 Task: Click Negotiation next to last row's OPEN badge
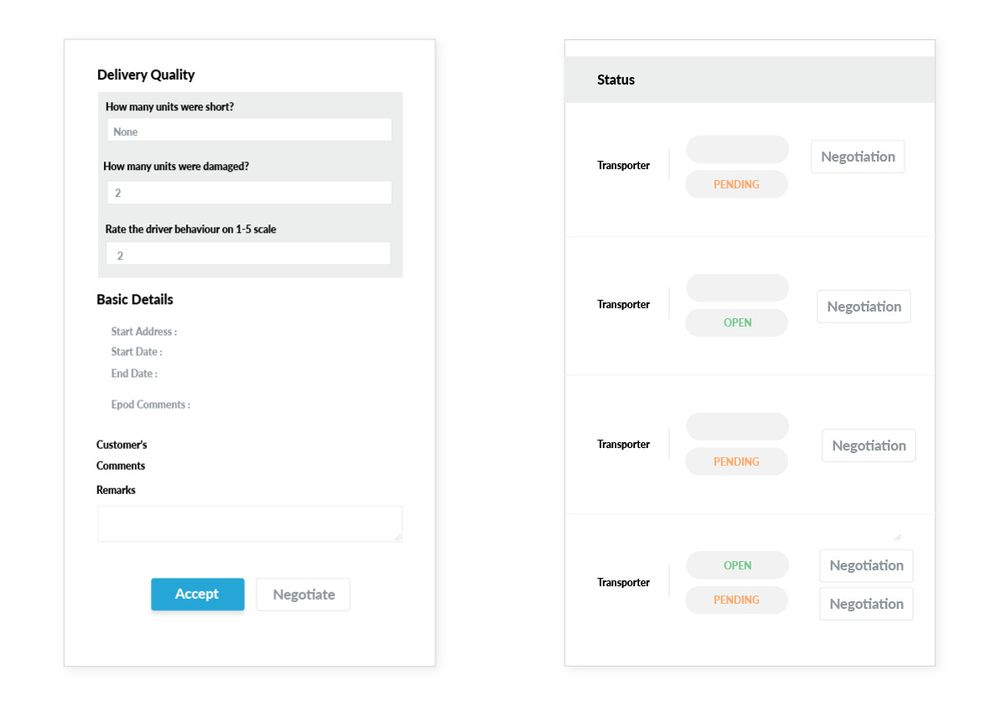(866, 565)
